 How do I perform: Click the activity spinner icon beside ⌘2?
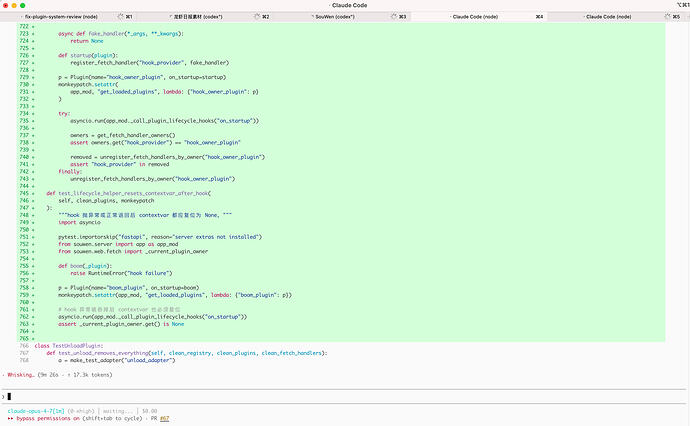257,17
